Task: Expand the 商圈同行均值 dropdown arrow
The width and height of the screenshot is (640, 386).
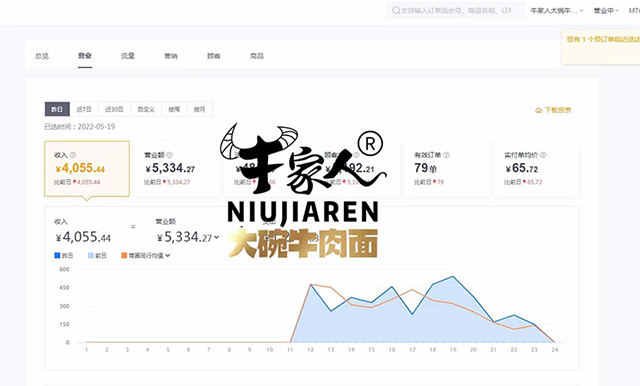Action: tap(167, 255)
